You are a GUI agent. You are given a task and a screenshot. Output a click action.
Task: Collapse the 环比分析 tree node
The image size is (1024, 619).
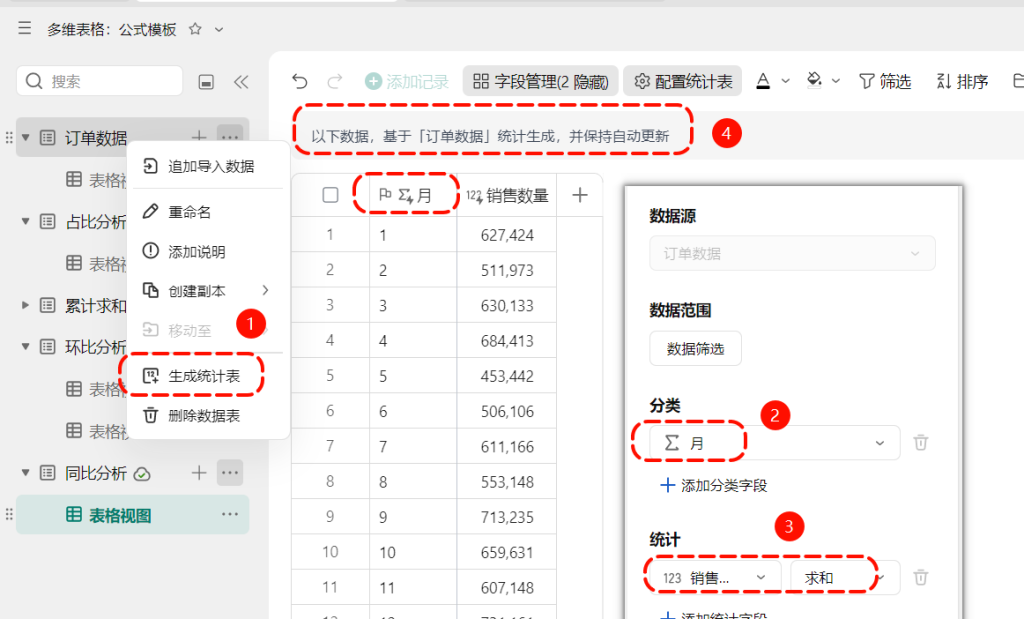pos(25,347)
